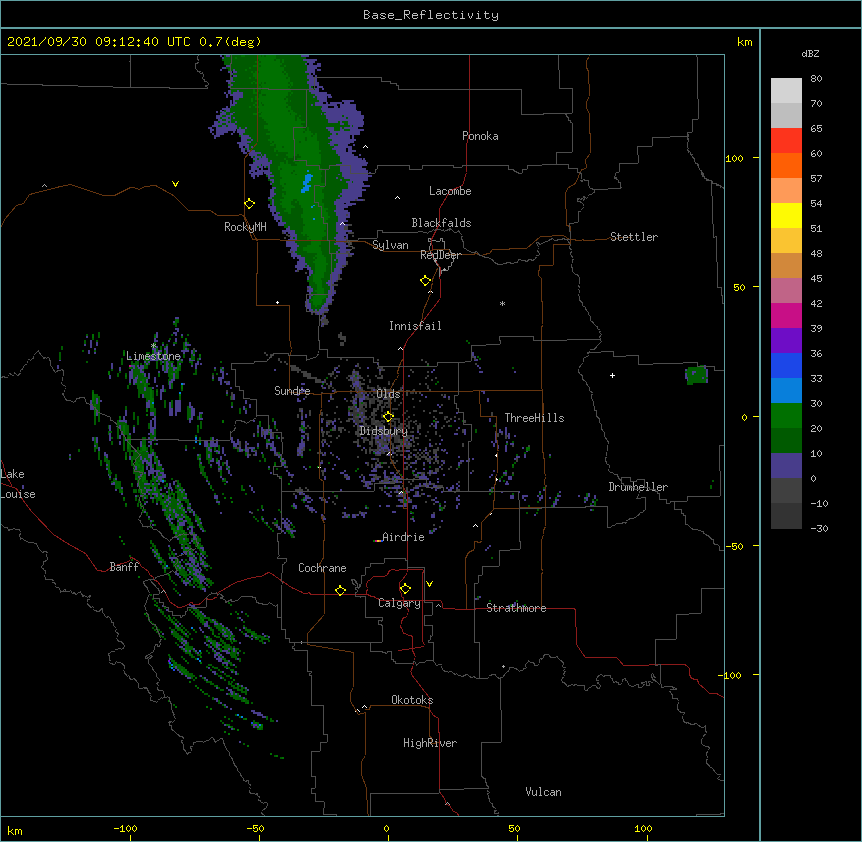
Task: Click the white asterisk east of Innisfail
Action: [502, 304]
